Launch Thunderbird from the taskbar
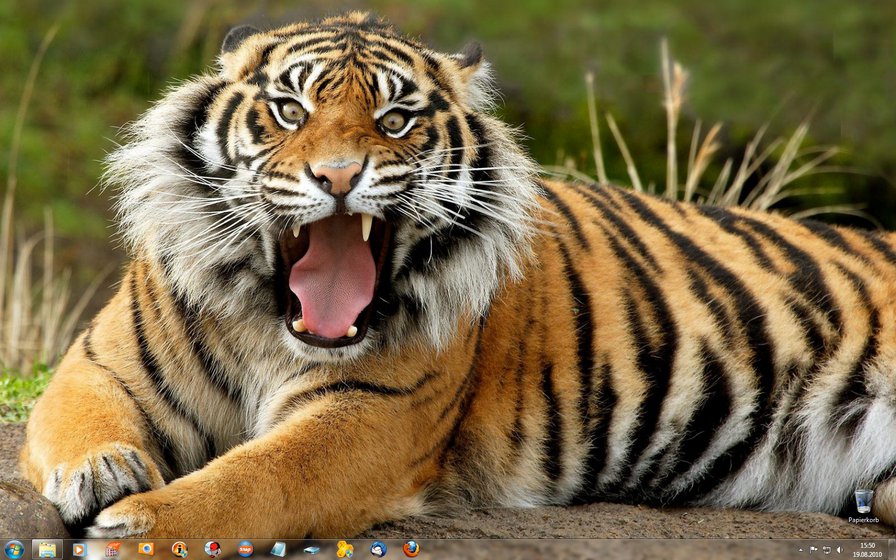Image resolution: width=896 pixels, height=560 pixels. coord(377,549)
